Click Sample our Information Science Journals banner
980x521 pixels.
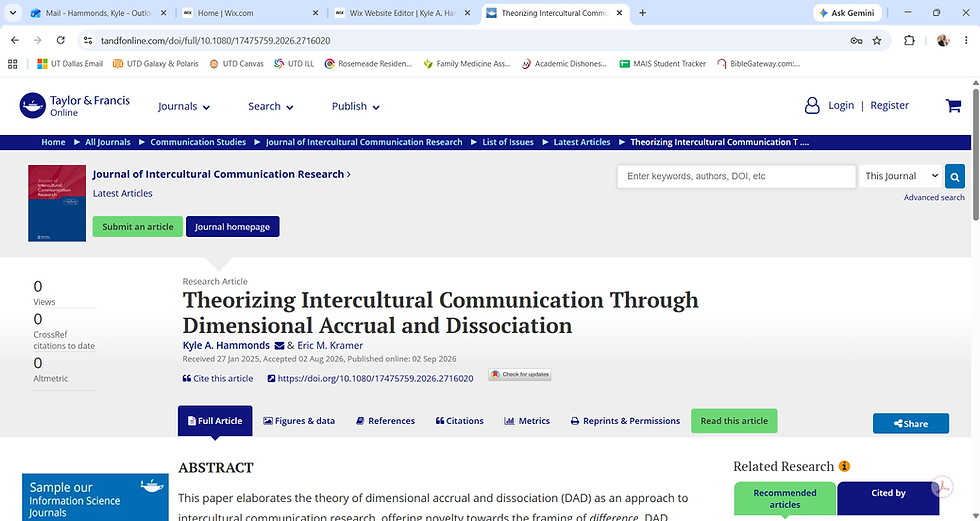(x=95, y=497)
